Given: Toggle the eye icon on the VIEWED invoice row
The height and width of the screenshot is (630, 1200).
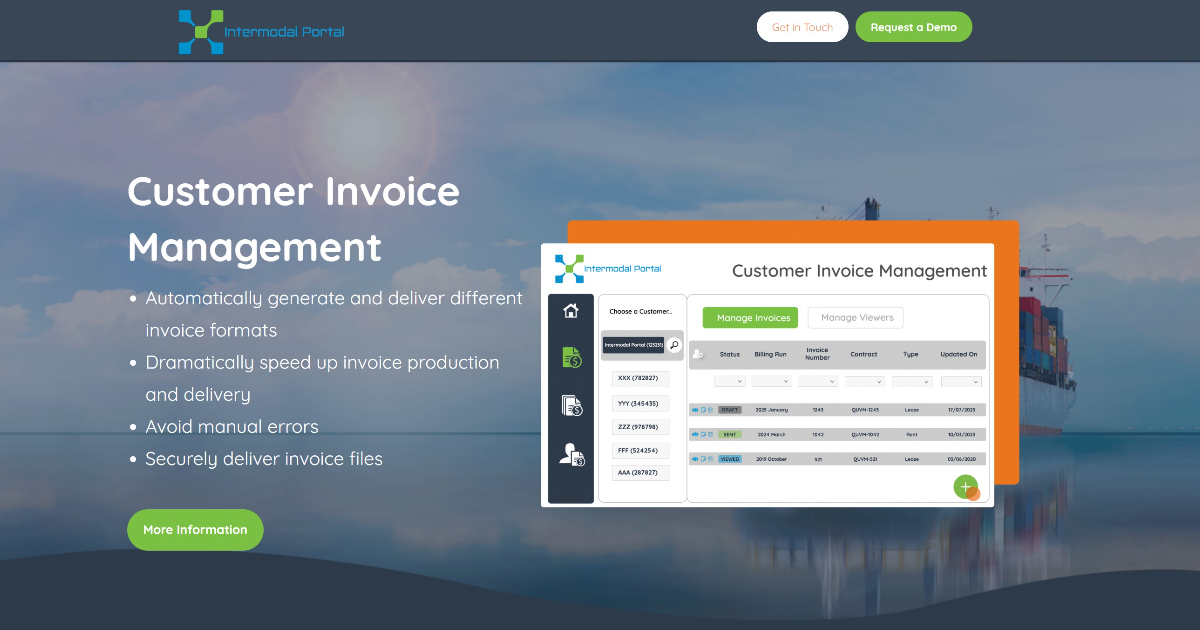Looking at the screenshot, I should [x=695, y=458].
